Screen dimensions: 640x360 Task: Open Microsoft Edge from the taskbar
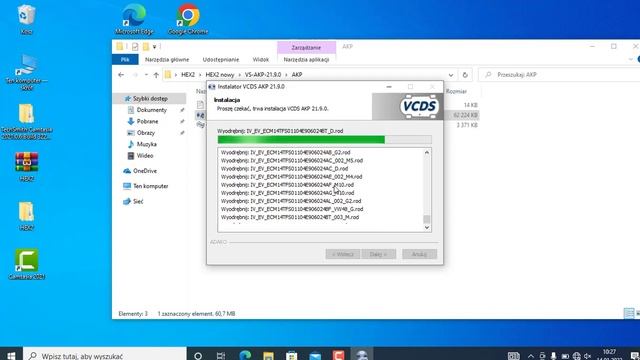(245, 356)
